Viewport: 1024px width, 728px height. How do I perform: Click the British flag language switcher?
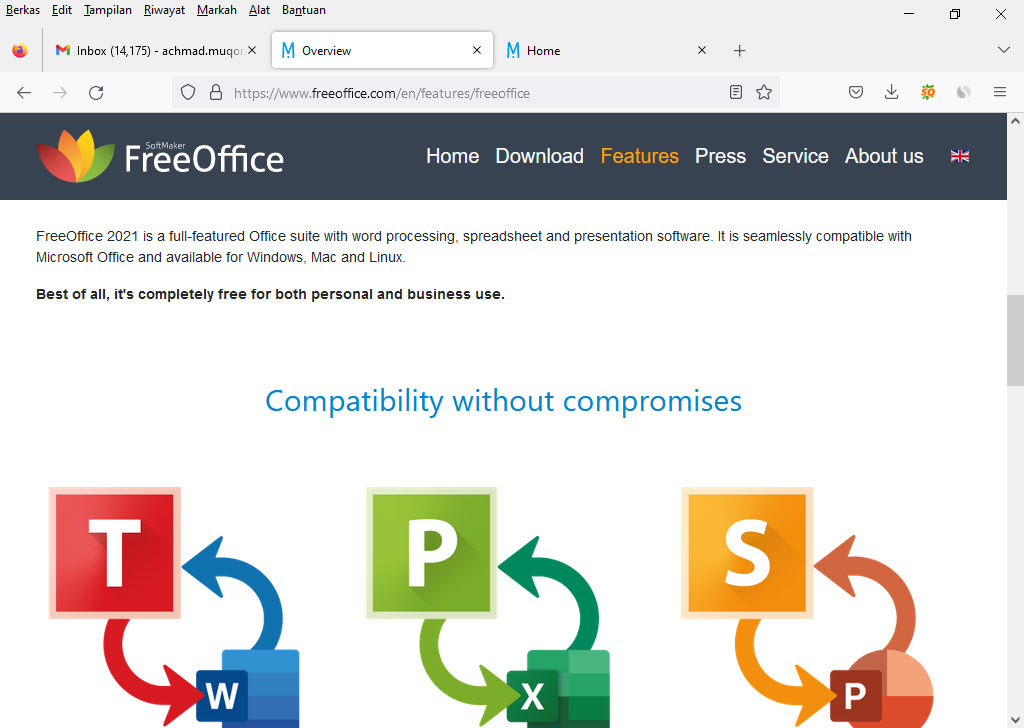959,156
